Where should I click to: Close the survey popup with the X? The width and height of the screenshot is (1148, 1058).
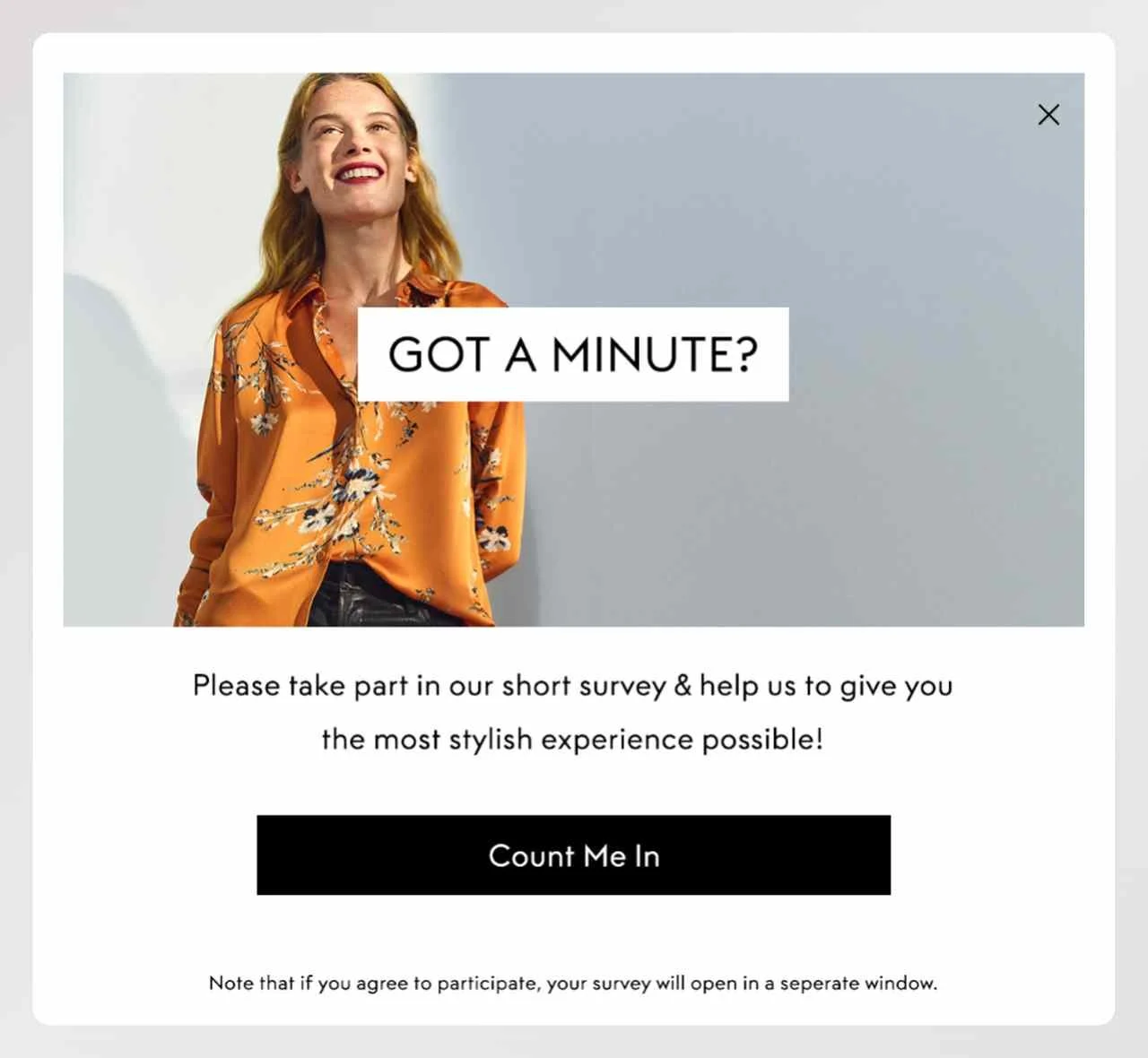click(x=1048, y=114)
